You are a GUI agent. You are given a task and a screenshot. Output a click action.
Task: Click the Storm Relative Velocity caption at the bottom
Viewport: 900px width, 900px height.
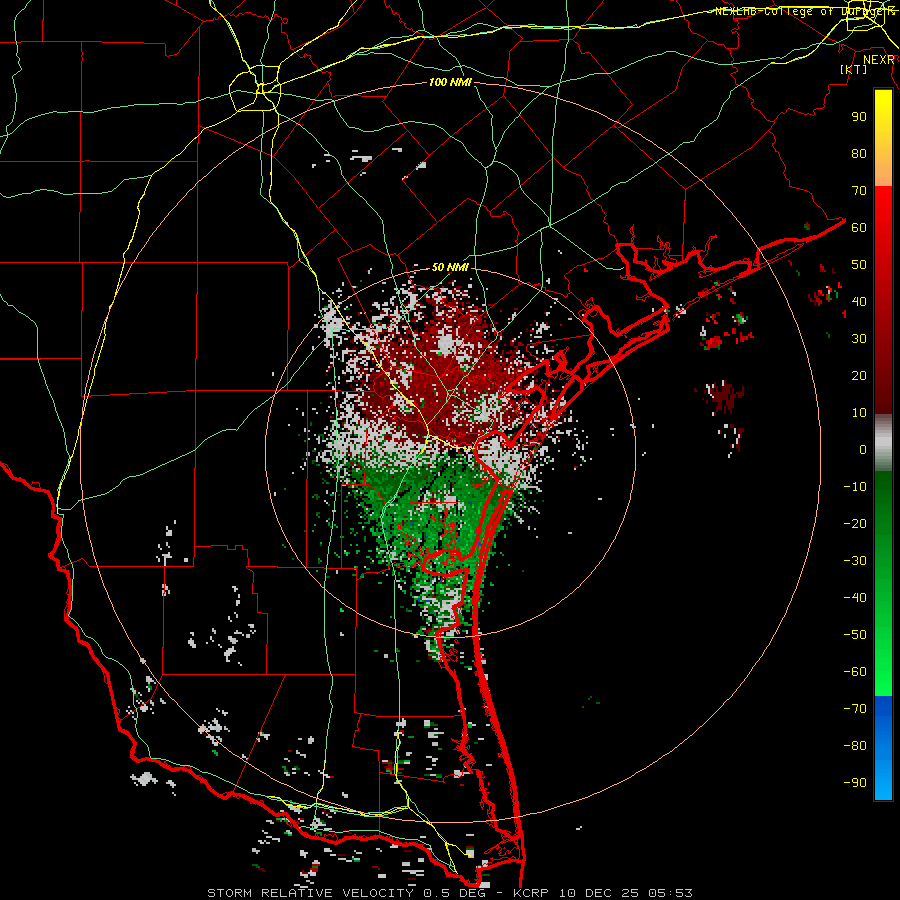coord(450,893)
